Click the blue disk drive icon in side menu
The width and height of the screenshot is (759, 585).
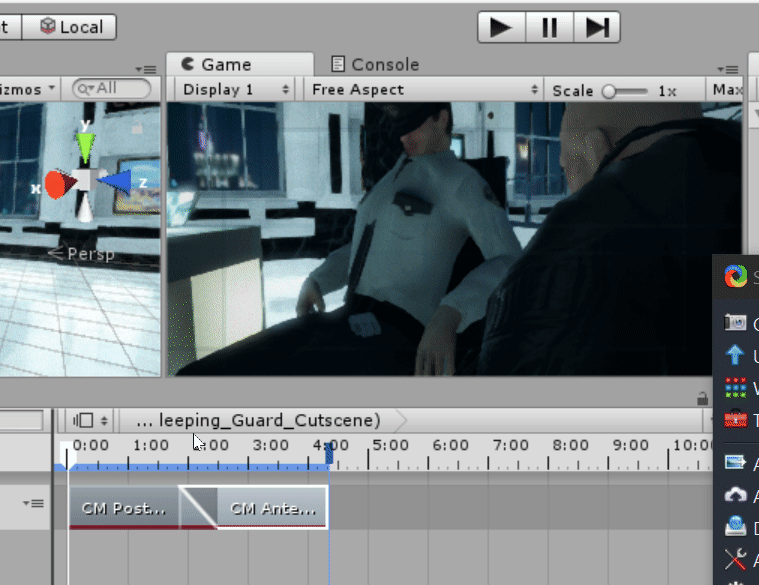pos(736,526)
